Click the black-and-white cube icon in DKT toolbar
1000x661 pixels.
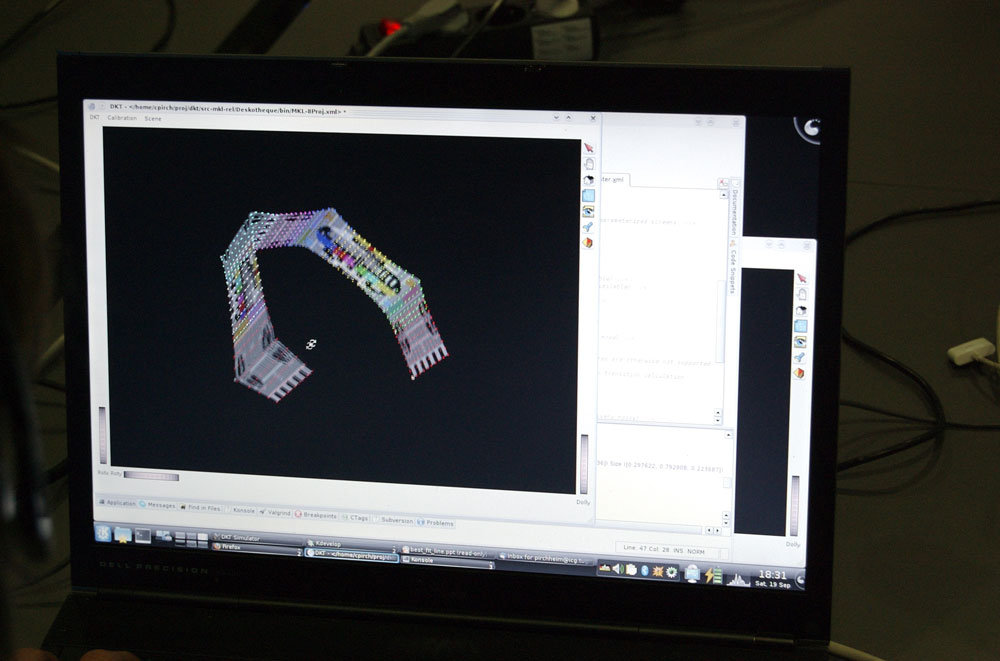pos(588,180)
